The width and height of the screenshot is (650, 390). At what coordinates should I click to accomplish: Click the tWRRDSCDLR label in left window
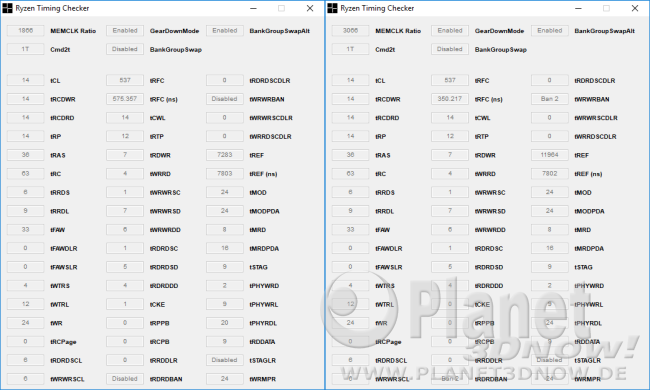tap(270, 137)
